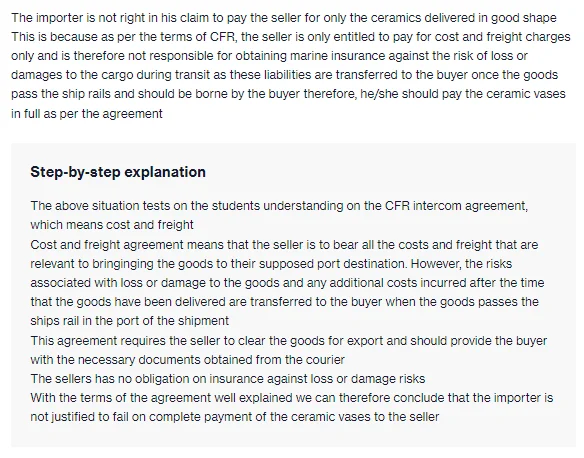Click the final line 'not justified to fail on complete payment'

(235, 417)
